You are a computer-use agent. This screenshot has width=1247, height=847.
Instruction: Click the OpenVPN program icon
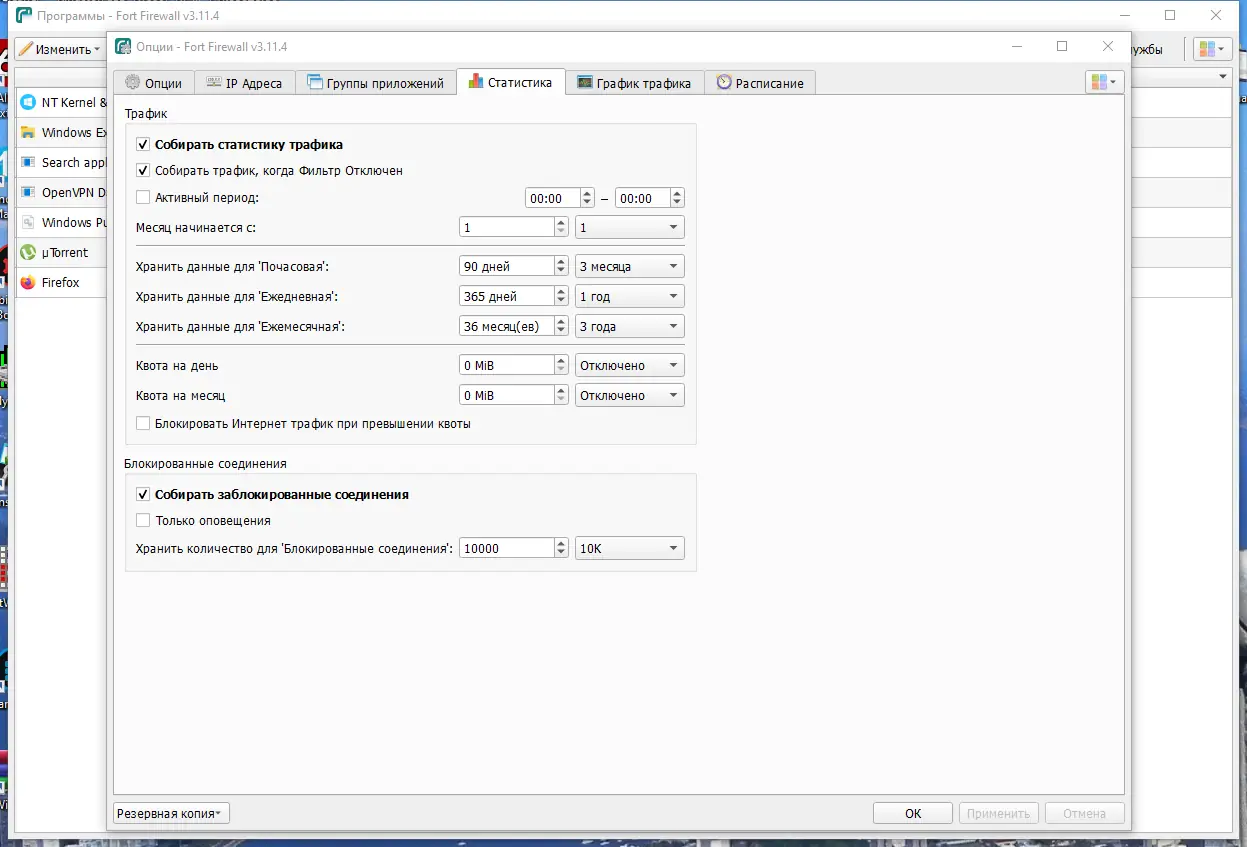click(27, 193)
